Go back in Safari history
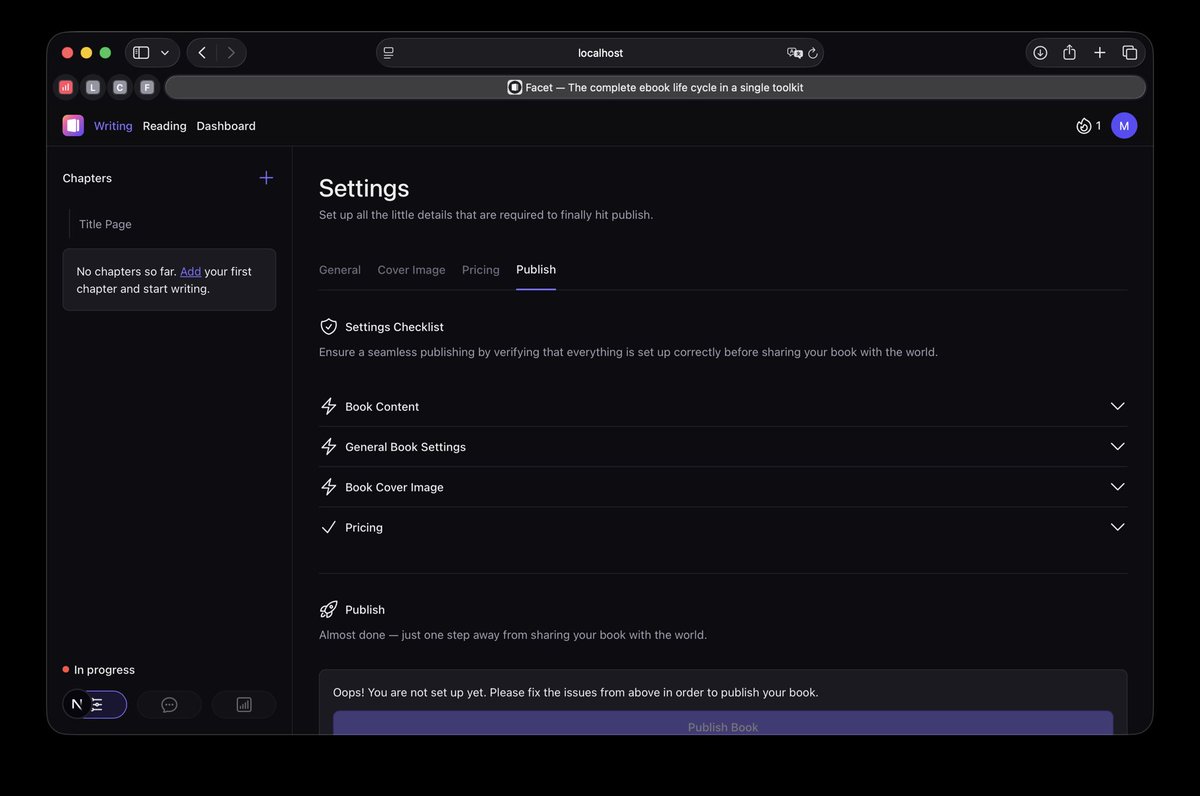This screenshot has width=1200, height=796. [x=202, y=53]
